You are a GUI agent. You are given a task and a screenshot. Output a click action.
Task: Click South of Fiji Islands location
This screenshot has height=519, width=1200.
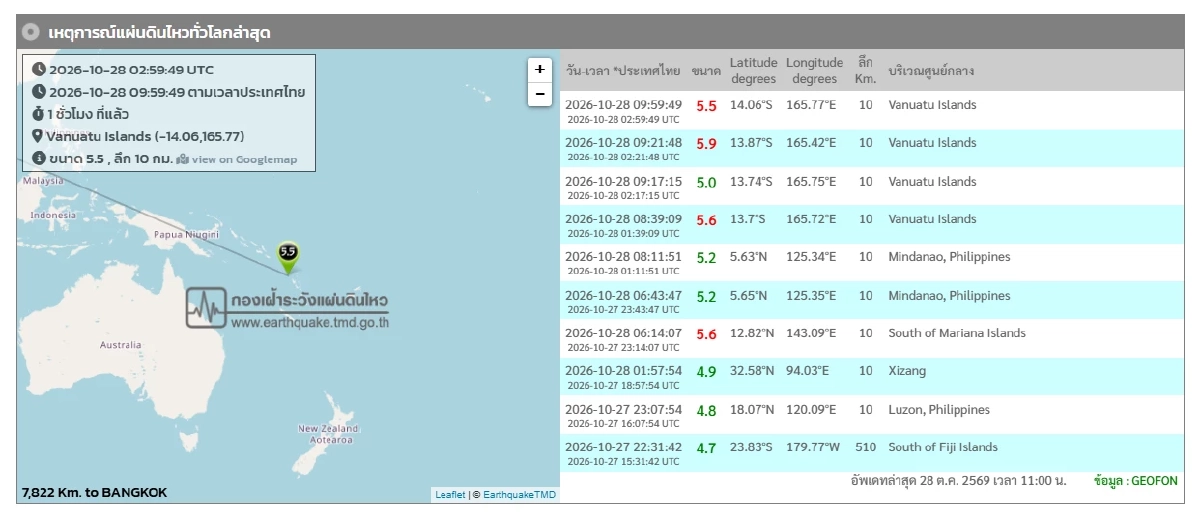click(x=943, y=447)
